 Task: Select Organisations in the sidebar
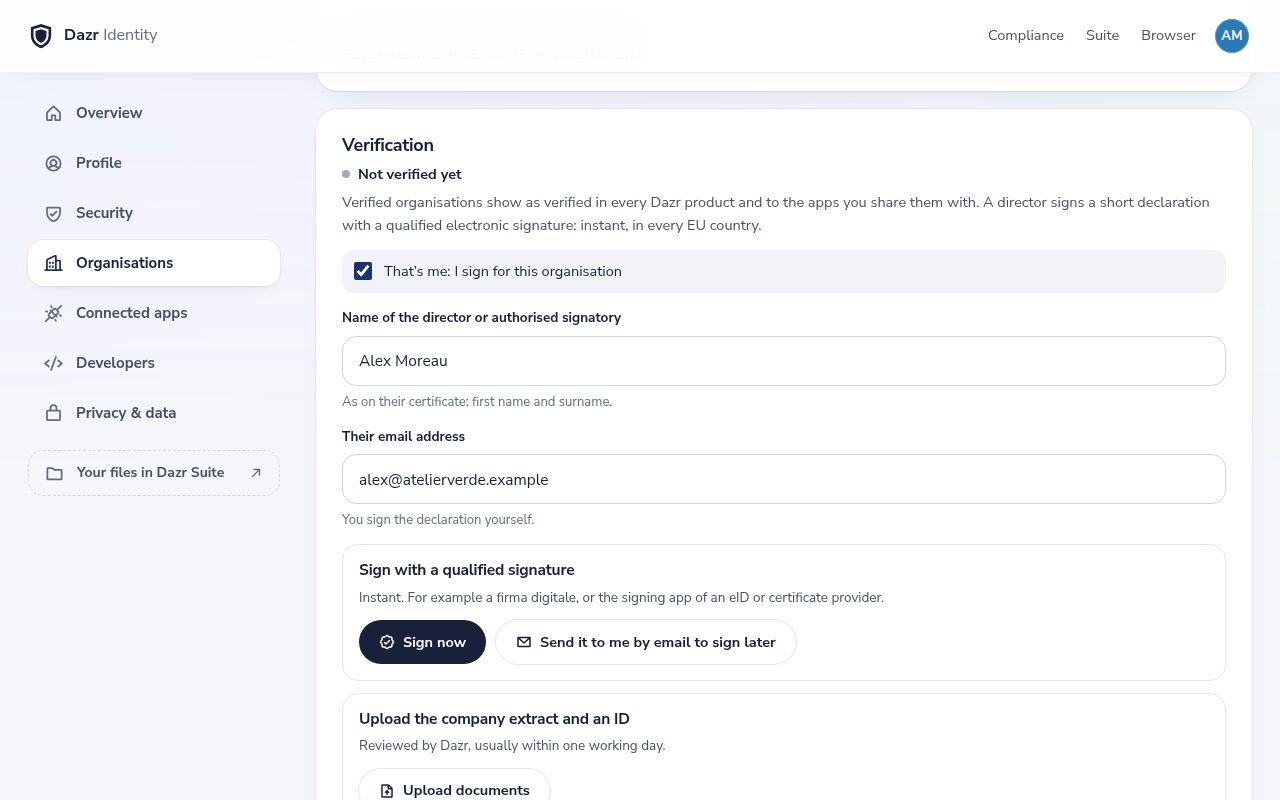pyautogui.click(x=154, y=263)
